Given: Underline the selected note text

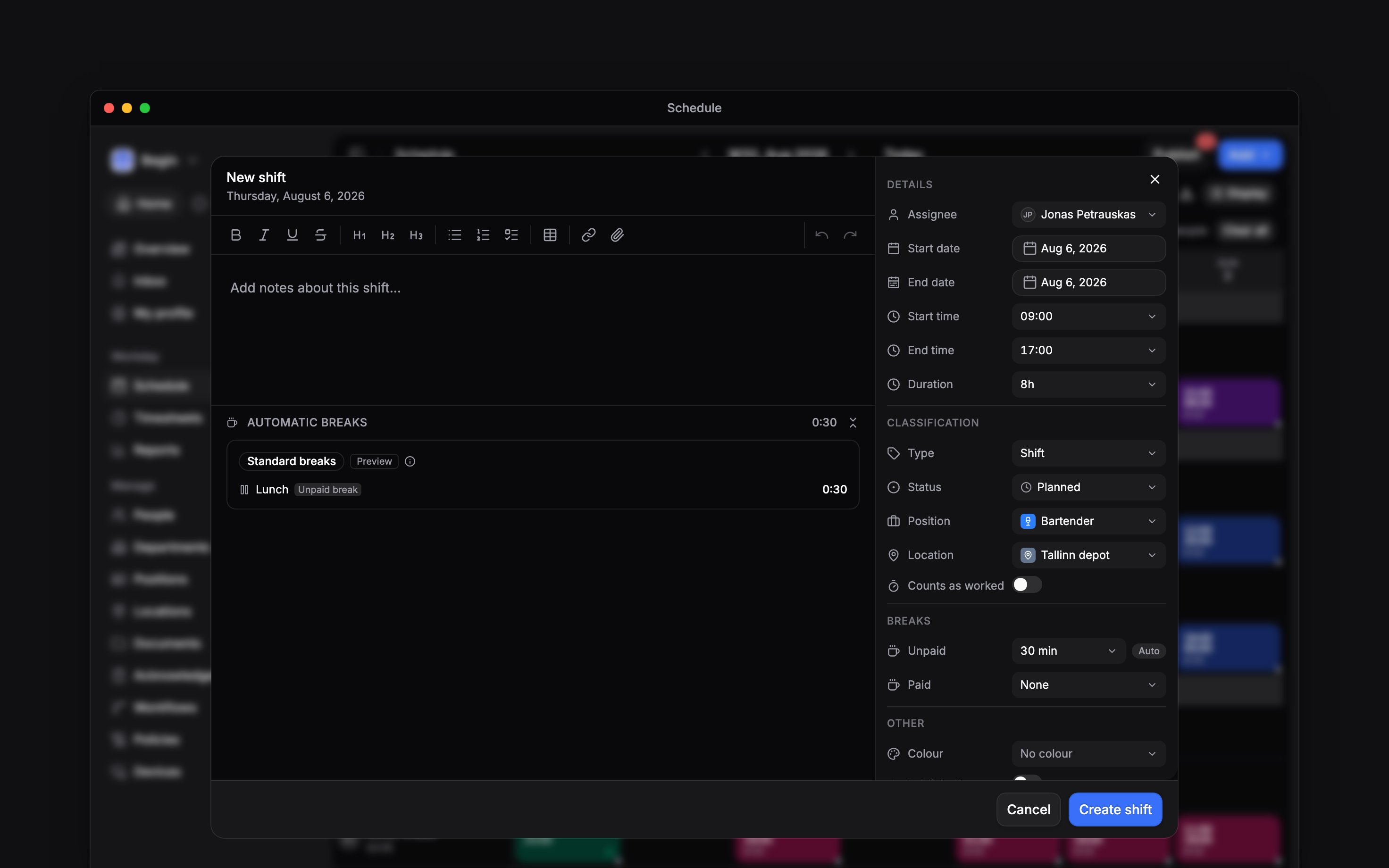Looking at the screenshot, I should pos(292,235).
